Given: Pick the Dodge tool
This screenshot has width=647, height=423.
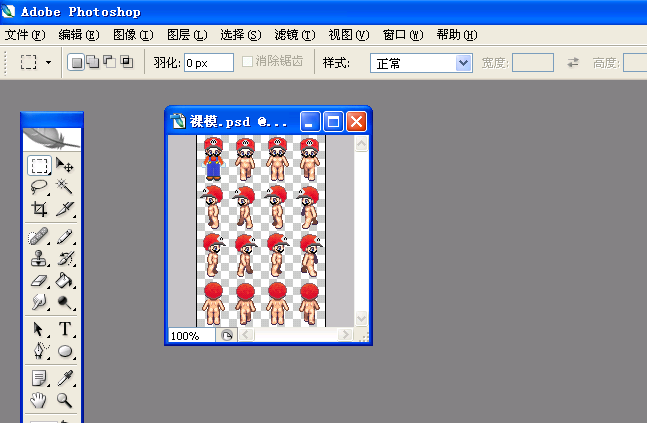Looking at the screenshot, I should coord(64,302).
